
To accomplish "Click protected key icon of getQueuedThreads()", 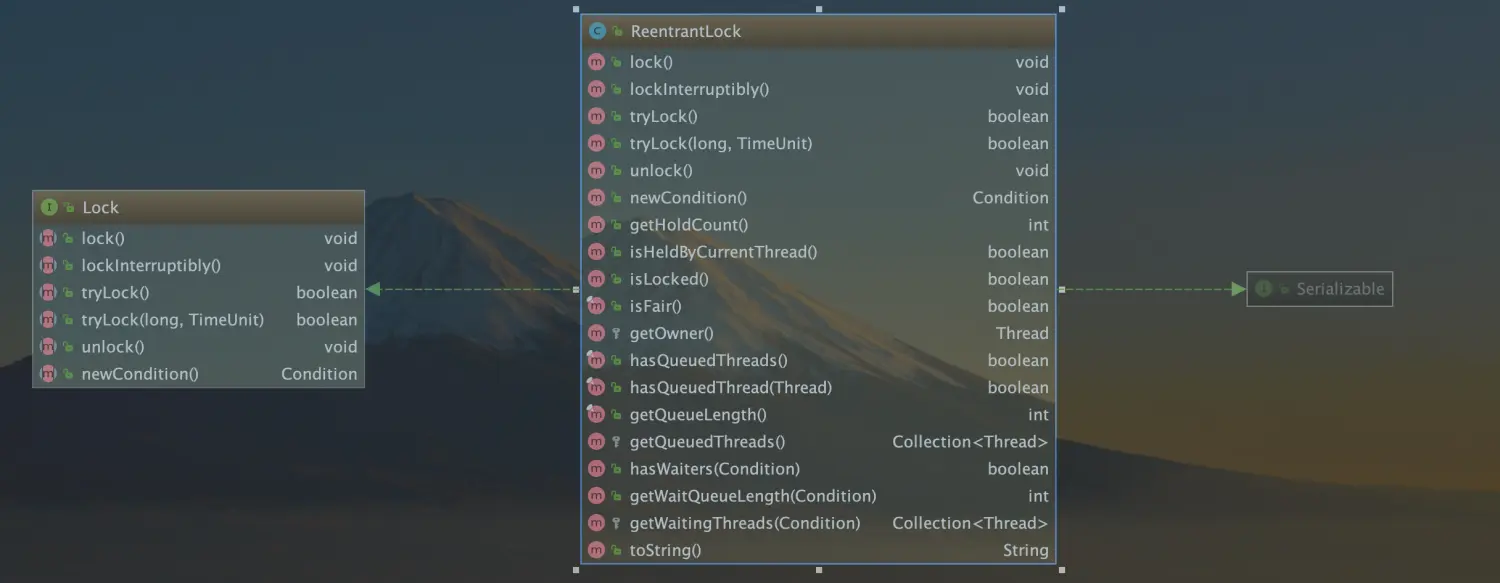I will pyautogui.click(x=617, y=441).
